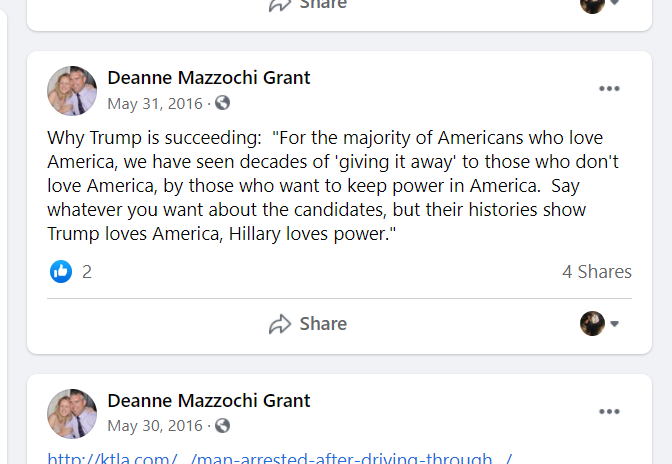
Task: Follow the ktla.com article link
Action: pyautogui.click(x=280, y=458)
